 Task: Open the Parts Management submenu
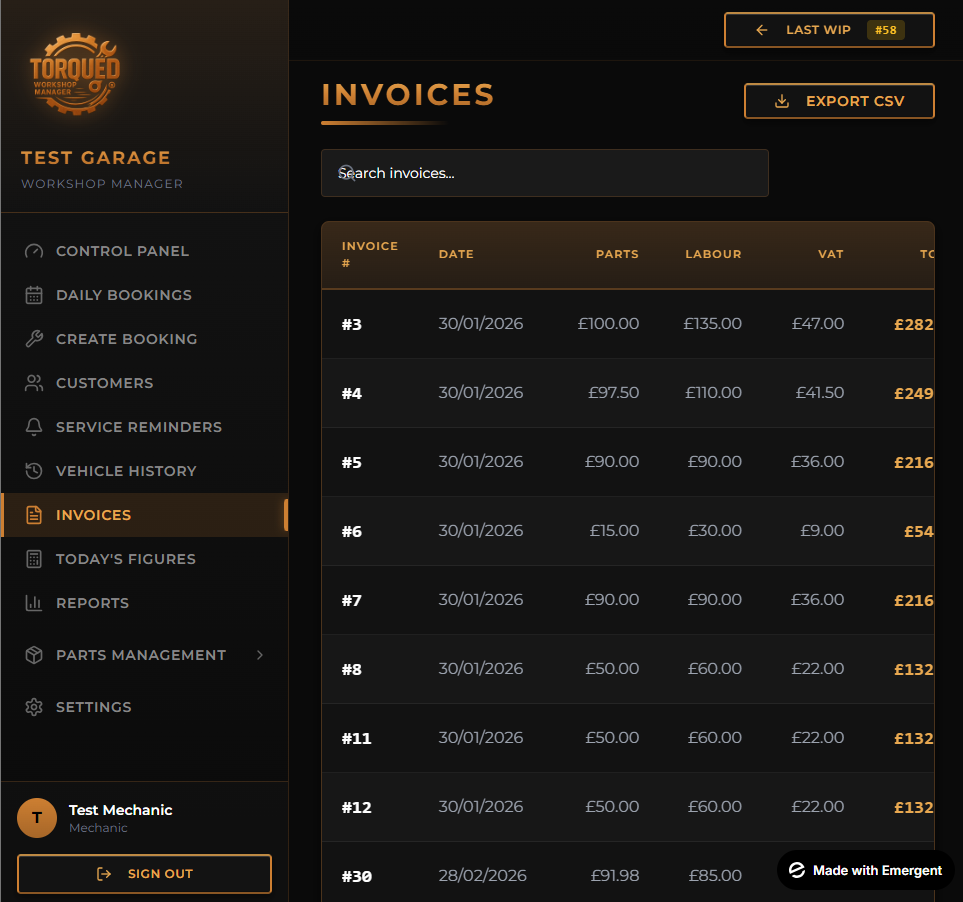pyautogui.click(x=140, y=655)
